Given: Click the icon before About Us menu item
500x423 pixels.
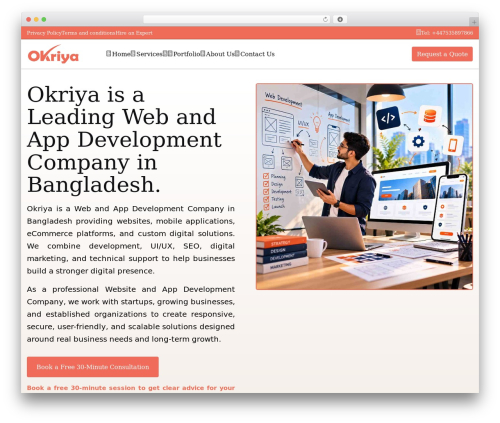Looking at the screenshot, I should coord(203,54).
